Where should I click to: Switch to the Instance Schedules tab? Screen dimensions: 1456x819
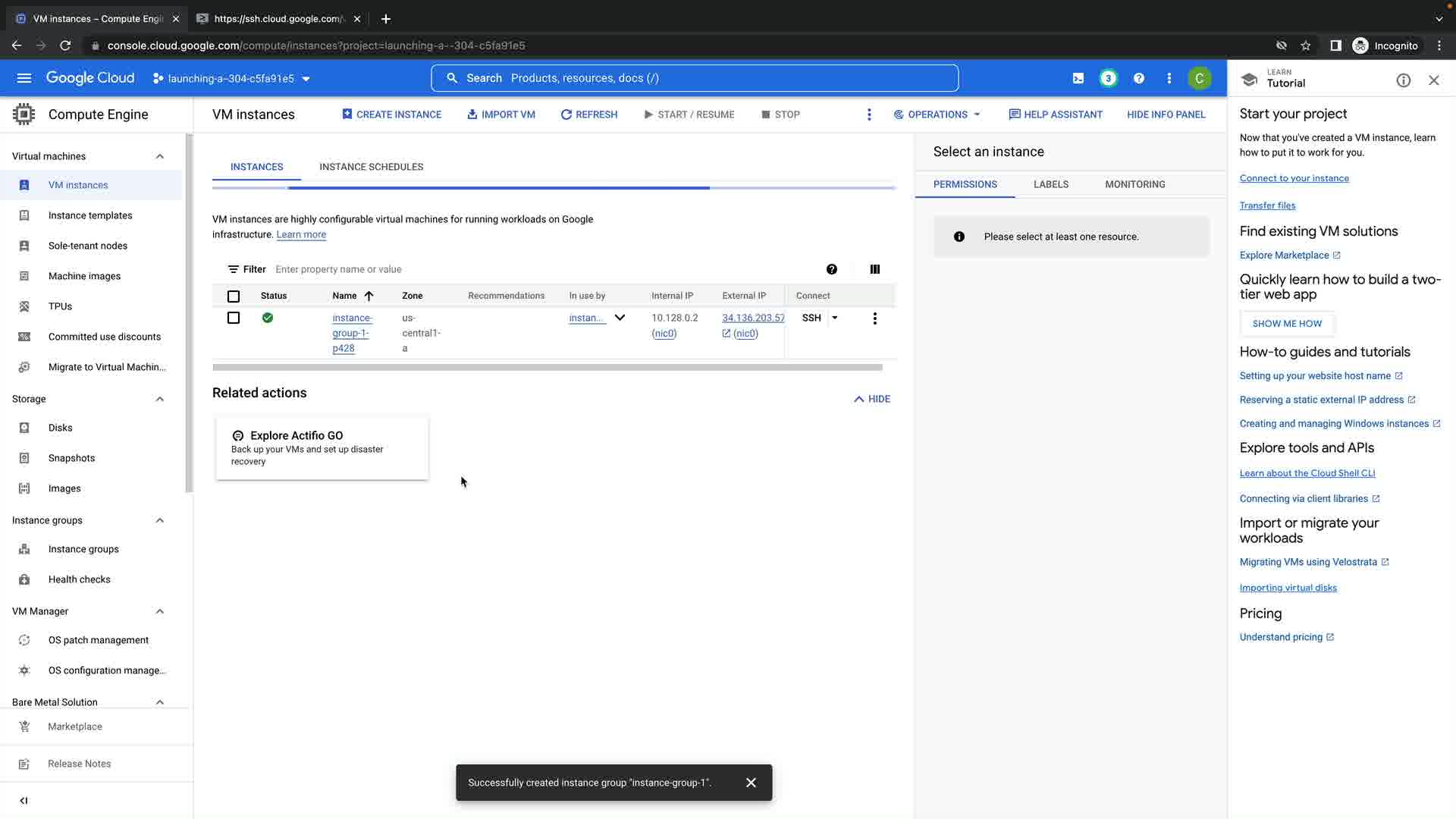tap(371, 167)
